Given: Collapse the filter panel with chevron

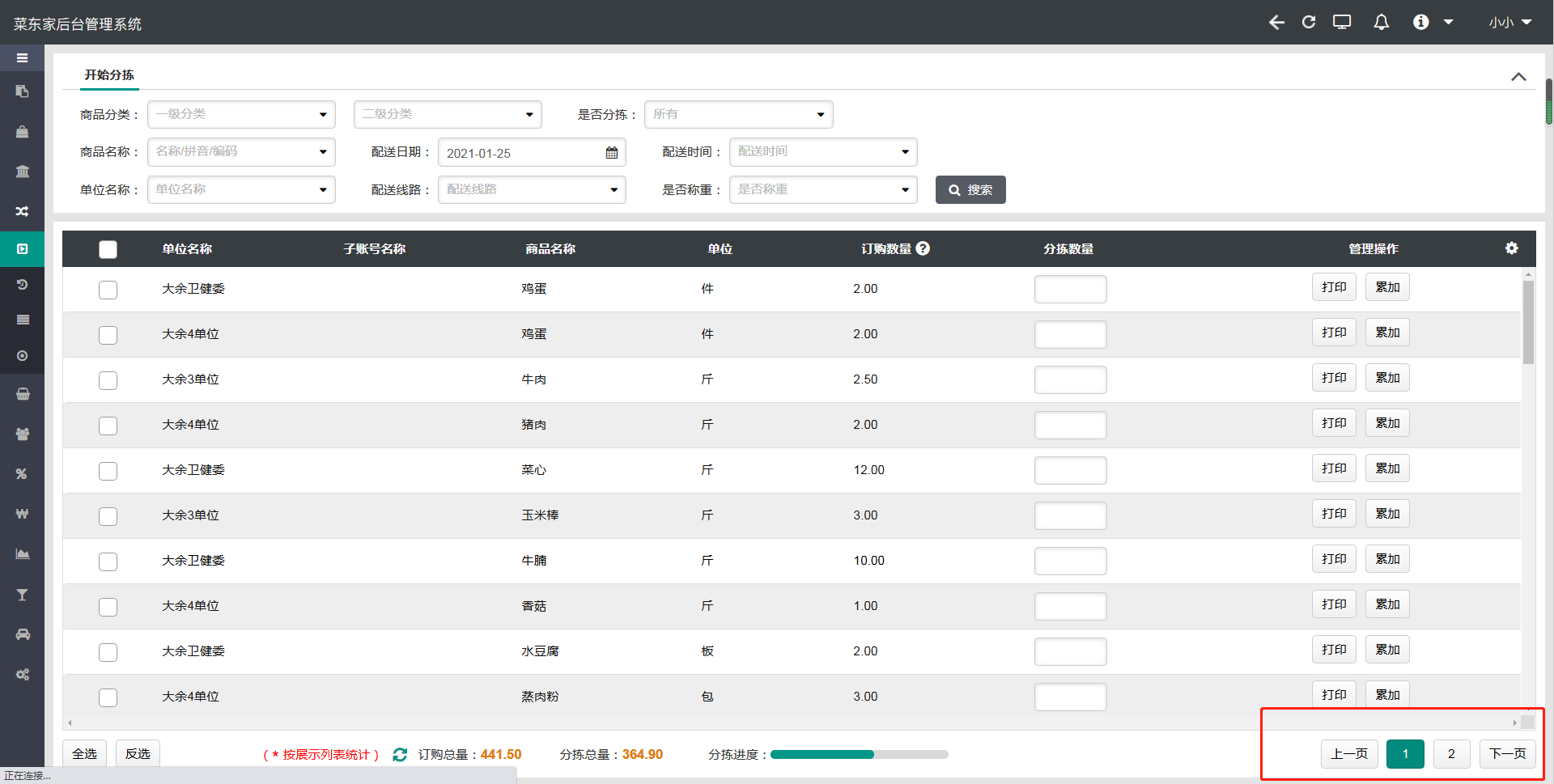Looking at the screenshot, I should [1518, 77].
